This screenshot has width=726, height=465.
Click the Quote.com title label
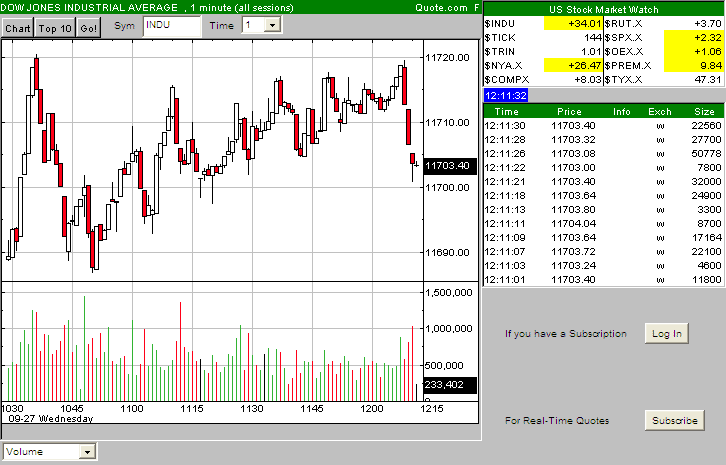(x=441, y=7)
